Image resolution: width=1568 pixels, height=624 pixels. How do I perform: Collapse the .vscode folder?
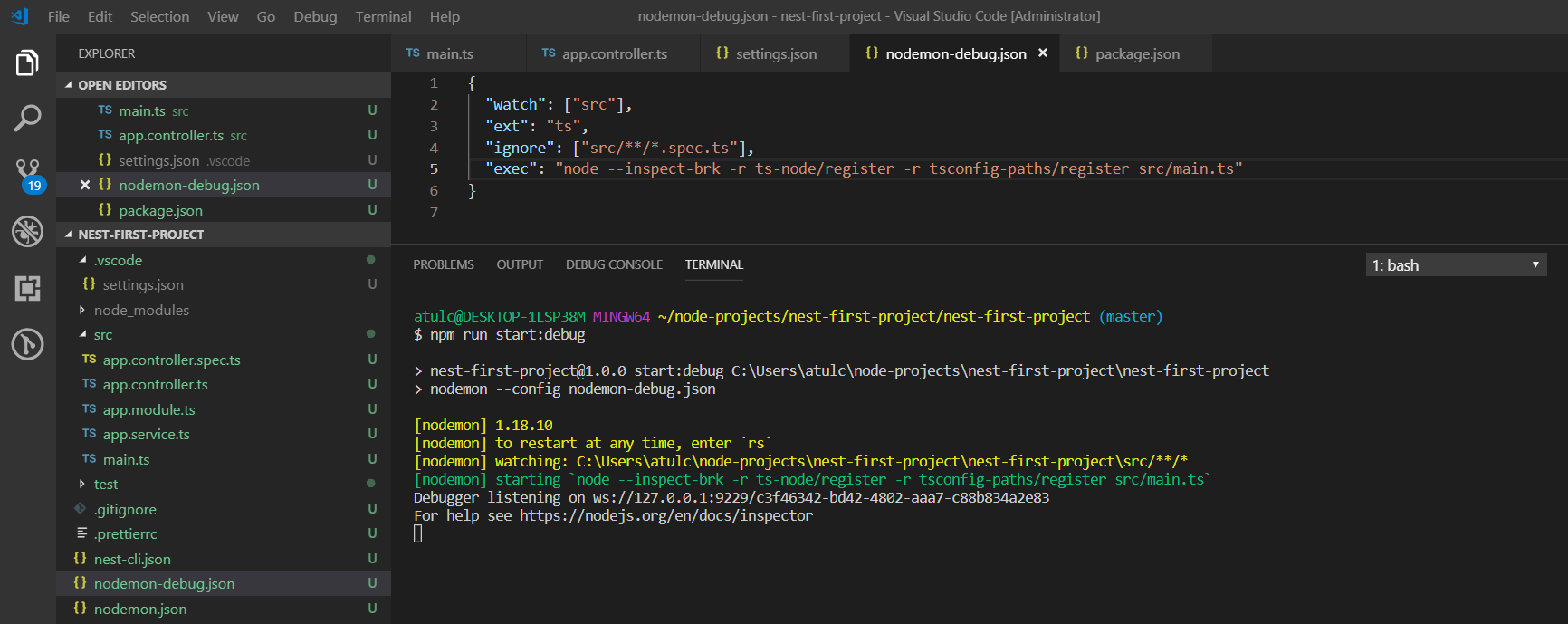point(224,260)
